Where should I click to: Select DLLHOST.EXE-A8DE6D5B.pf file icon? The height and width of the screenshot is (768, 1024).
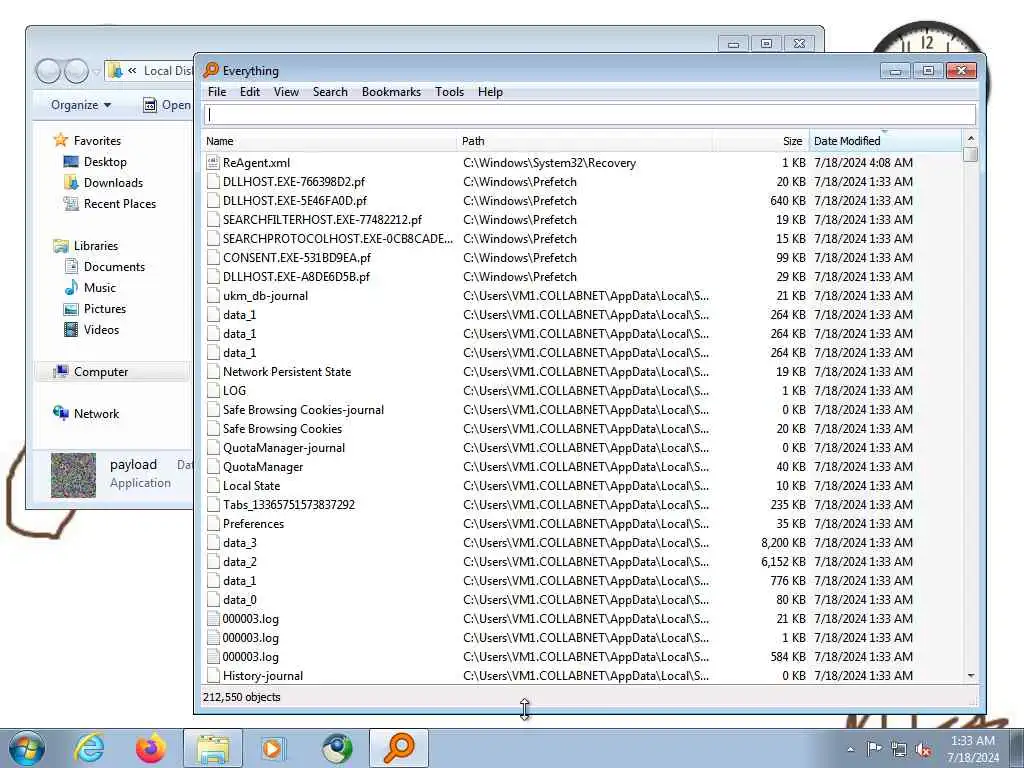(x=213, y=276)
